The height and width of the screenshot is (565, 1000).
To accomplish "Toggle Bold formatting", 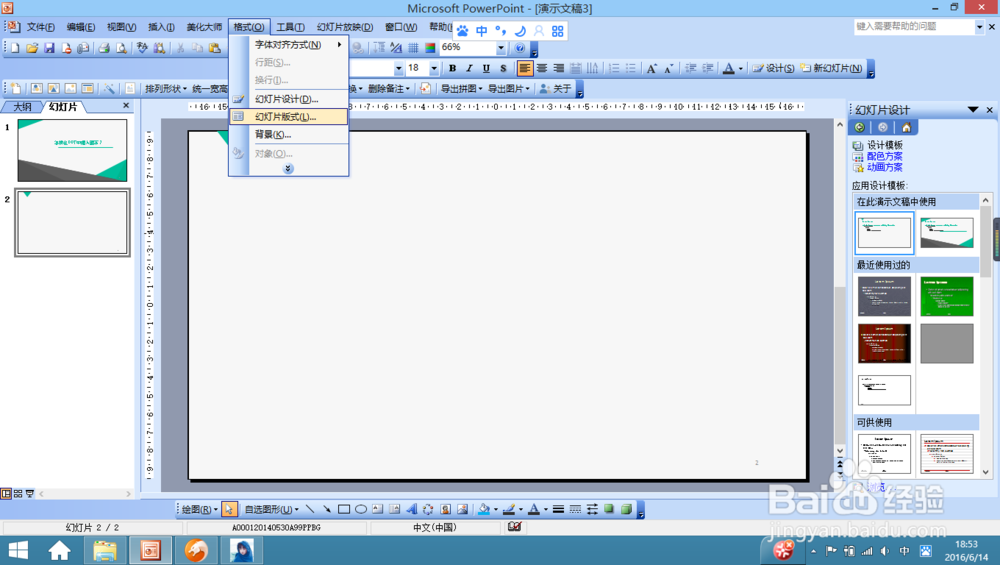I will click(x=452, y=68).
